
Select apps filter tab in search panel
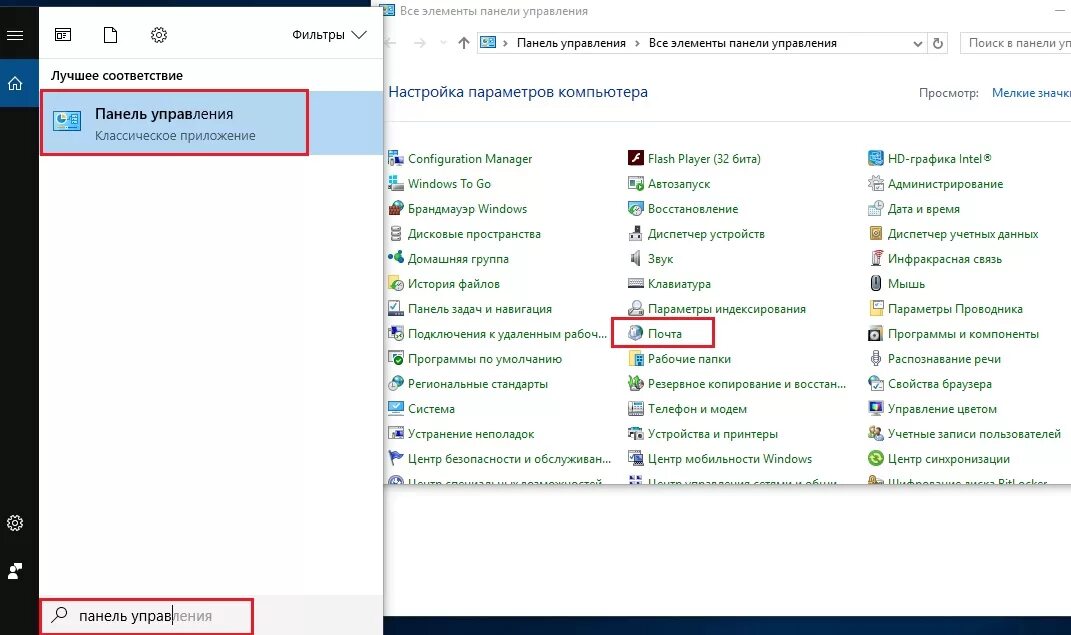point(63,35)
